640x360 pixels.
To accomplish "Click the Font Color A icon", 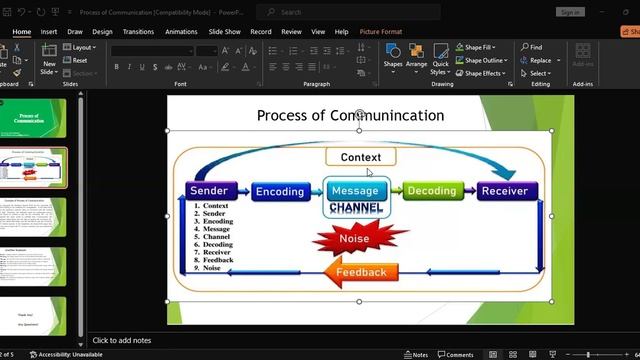I will (246, 67).
